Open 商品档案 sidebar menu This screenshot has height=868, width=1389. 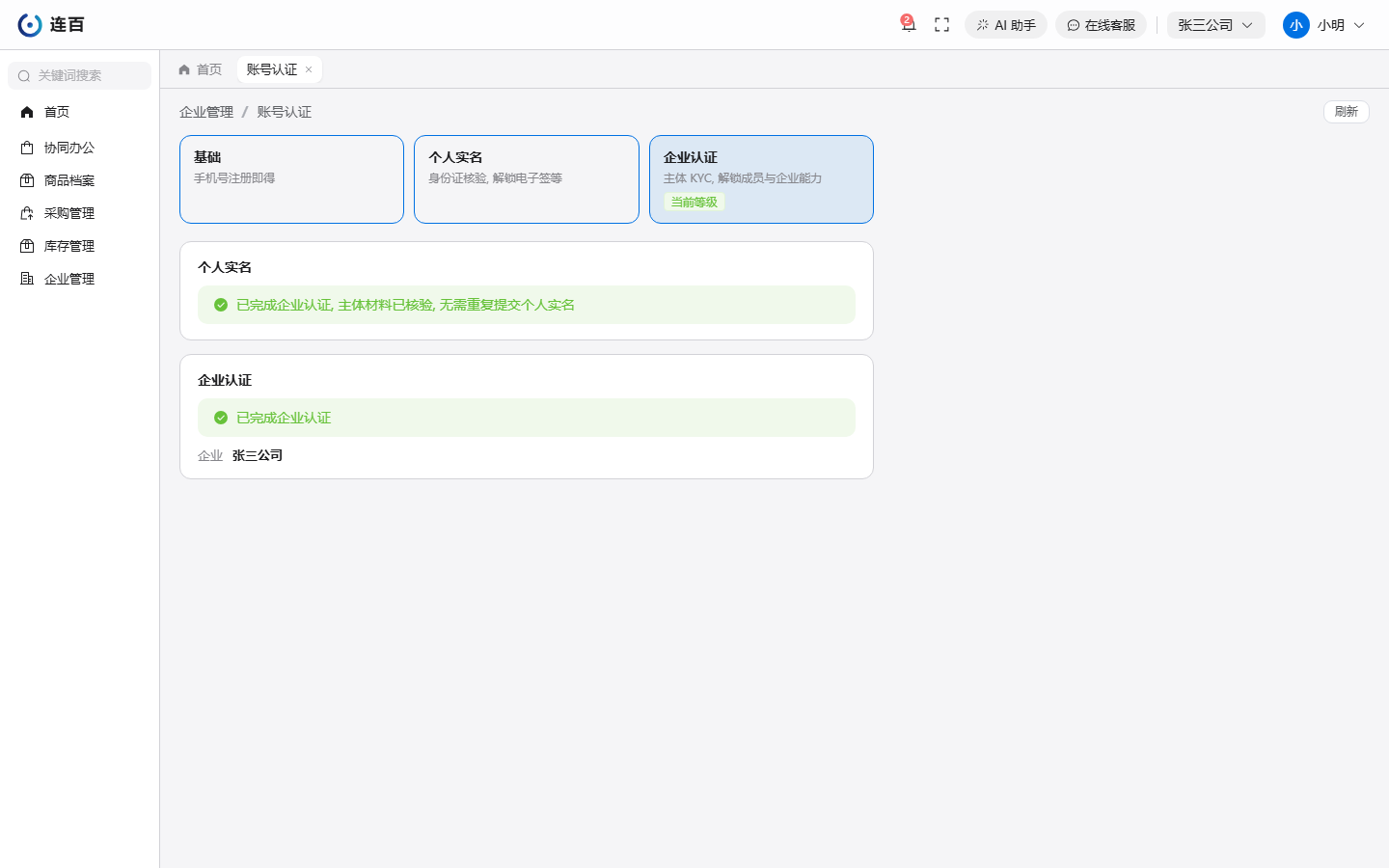[x=80, y=180]
